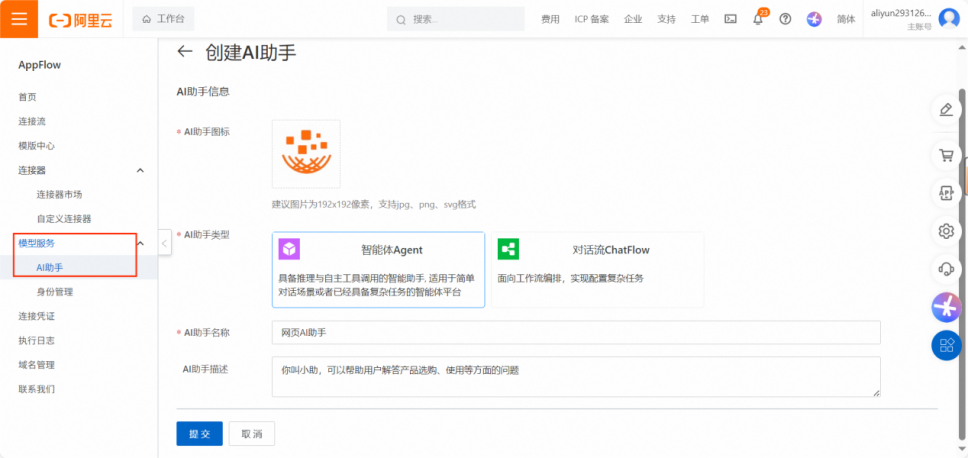Click the 提交 submit button
This screenshot has height=458, width=968.
tap(199, 434)
